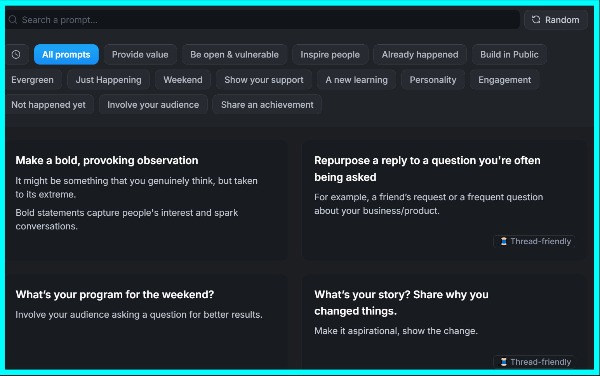
Task: Focus the Search a prompt field
Action: click(262, 20)
